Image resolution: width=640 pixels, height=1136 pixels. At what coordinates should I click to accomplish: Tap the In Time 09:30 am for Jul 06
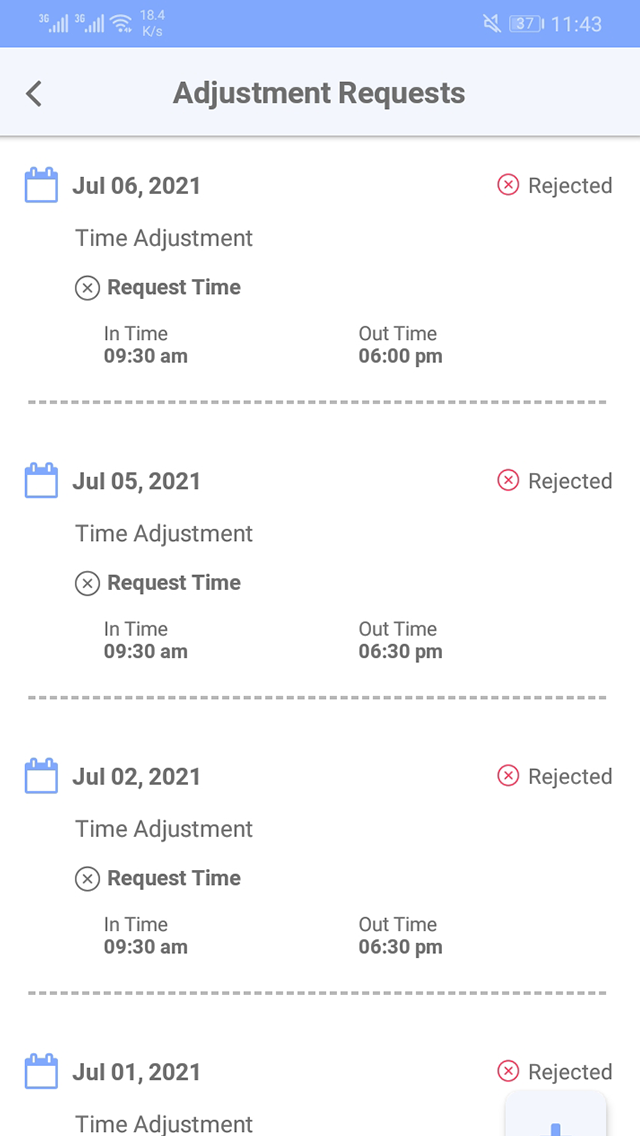(147, 356)
